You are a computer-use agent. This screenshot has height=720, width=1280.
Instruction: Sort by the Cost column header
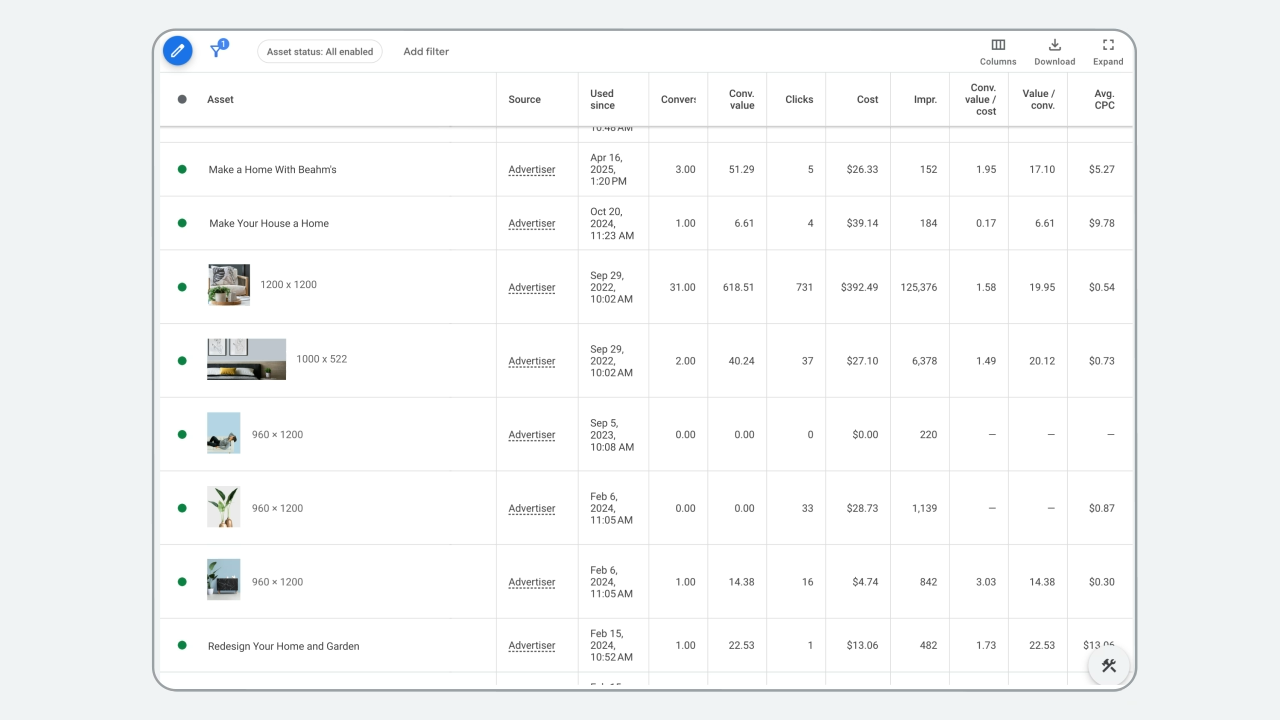(x=867, y=100)
